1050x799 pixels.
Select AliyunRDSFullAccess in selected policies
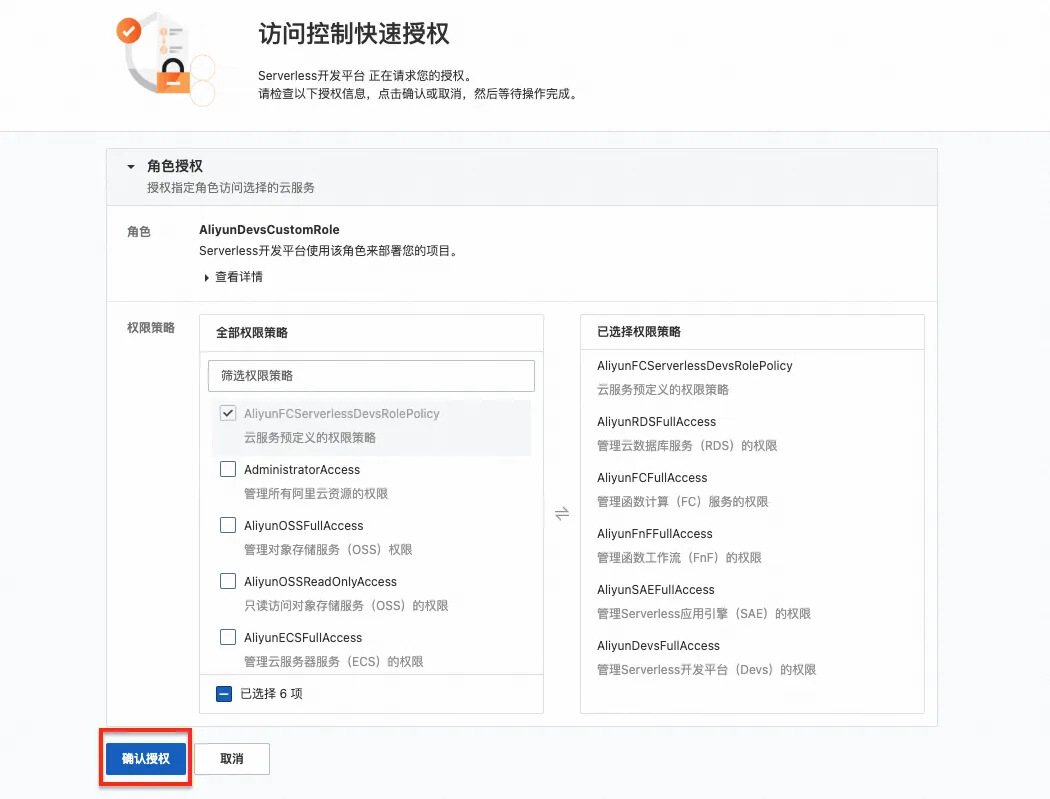pyautogui.click(x=656, y=421)
